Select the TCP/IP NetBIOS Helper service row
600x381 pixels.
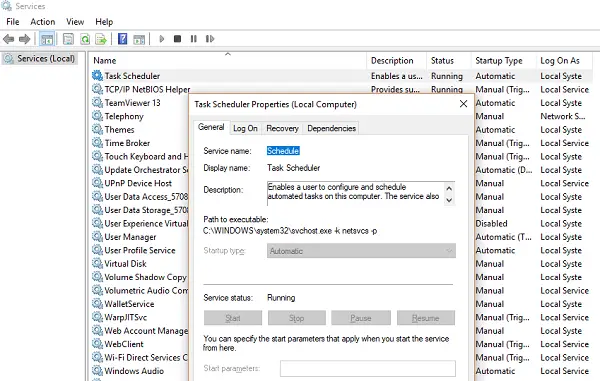(x=147, y=89)
